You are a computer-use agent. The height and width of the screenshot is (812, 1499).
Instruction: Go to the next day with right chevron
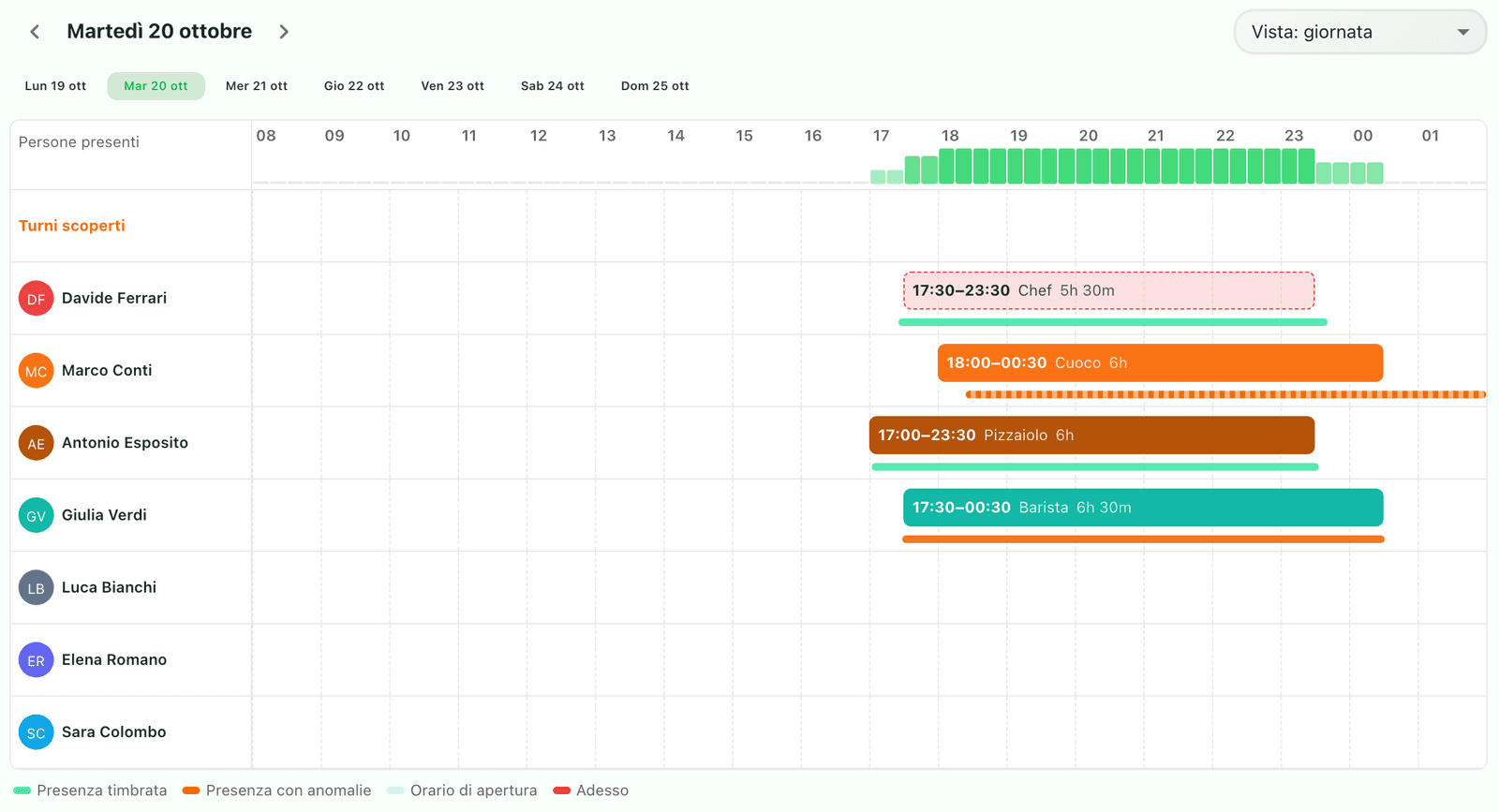[284, 32]
